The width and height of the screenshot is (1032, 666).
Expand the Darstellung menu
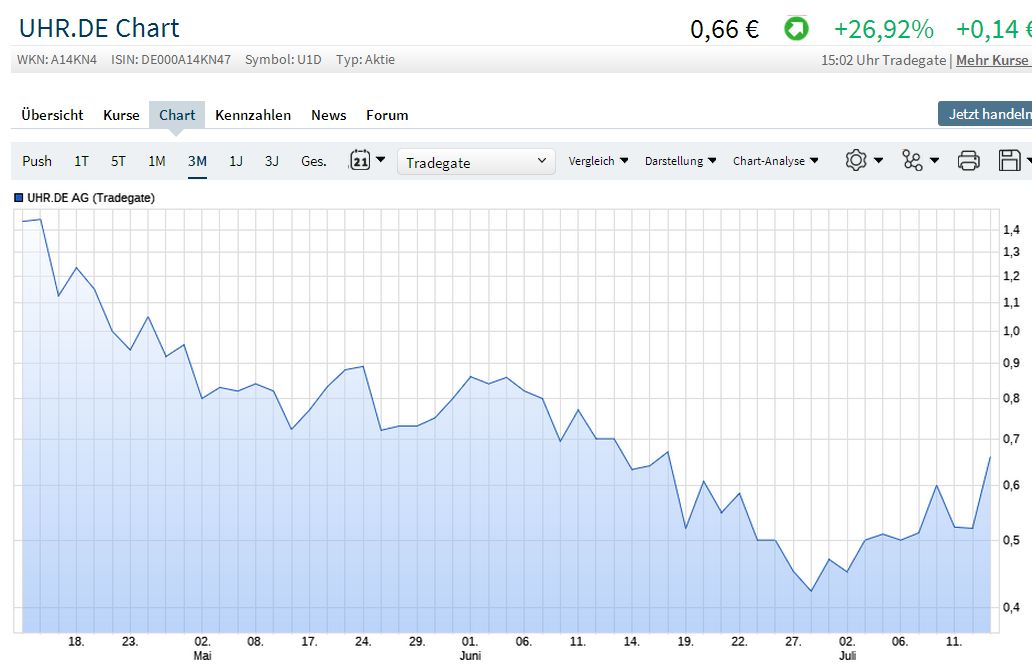pos(680,161)
